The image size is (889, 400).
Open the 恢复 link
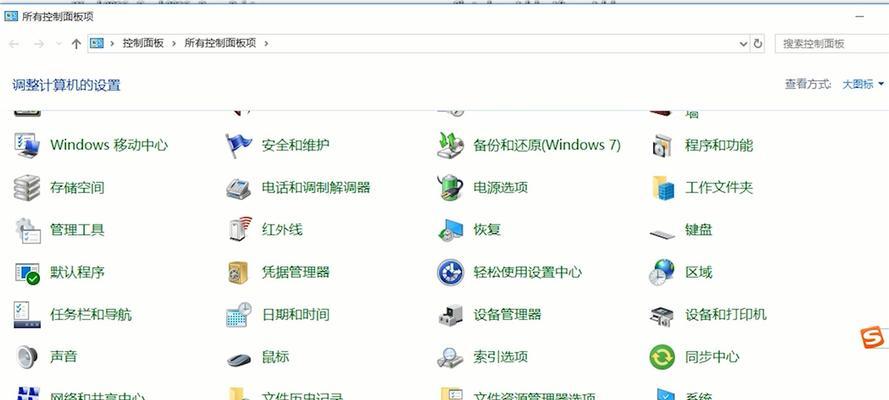pos(487,230)
